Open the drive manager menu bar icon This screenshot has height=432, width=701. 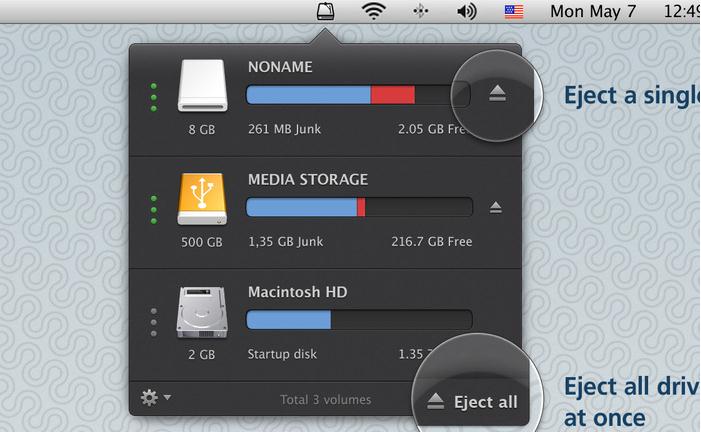pyautogui.click(x=325, y=11)
